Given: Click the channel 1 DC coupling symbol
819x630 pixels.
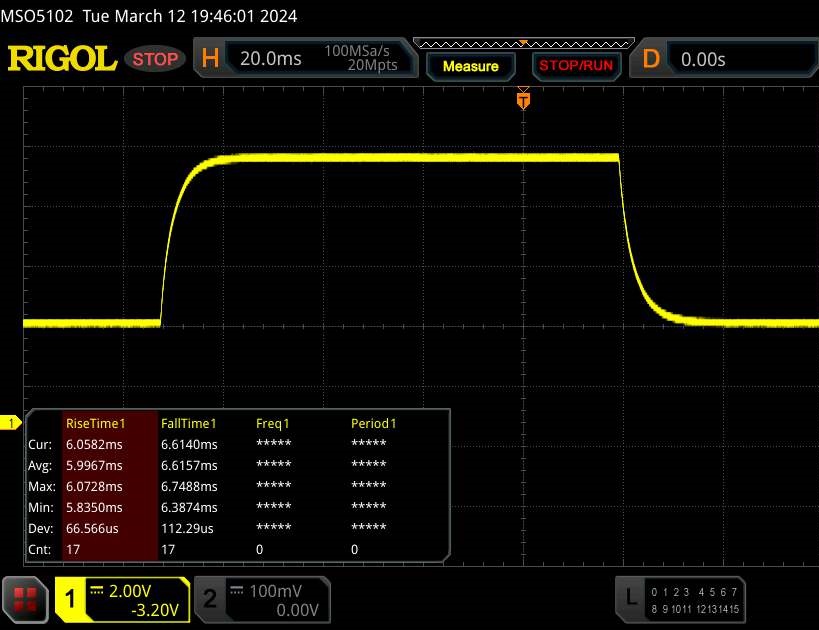Looking at the screenshot, I should coord(98,589).
